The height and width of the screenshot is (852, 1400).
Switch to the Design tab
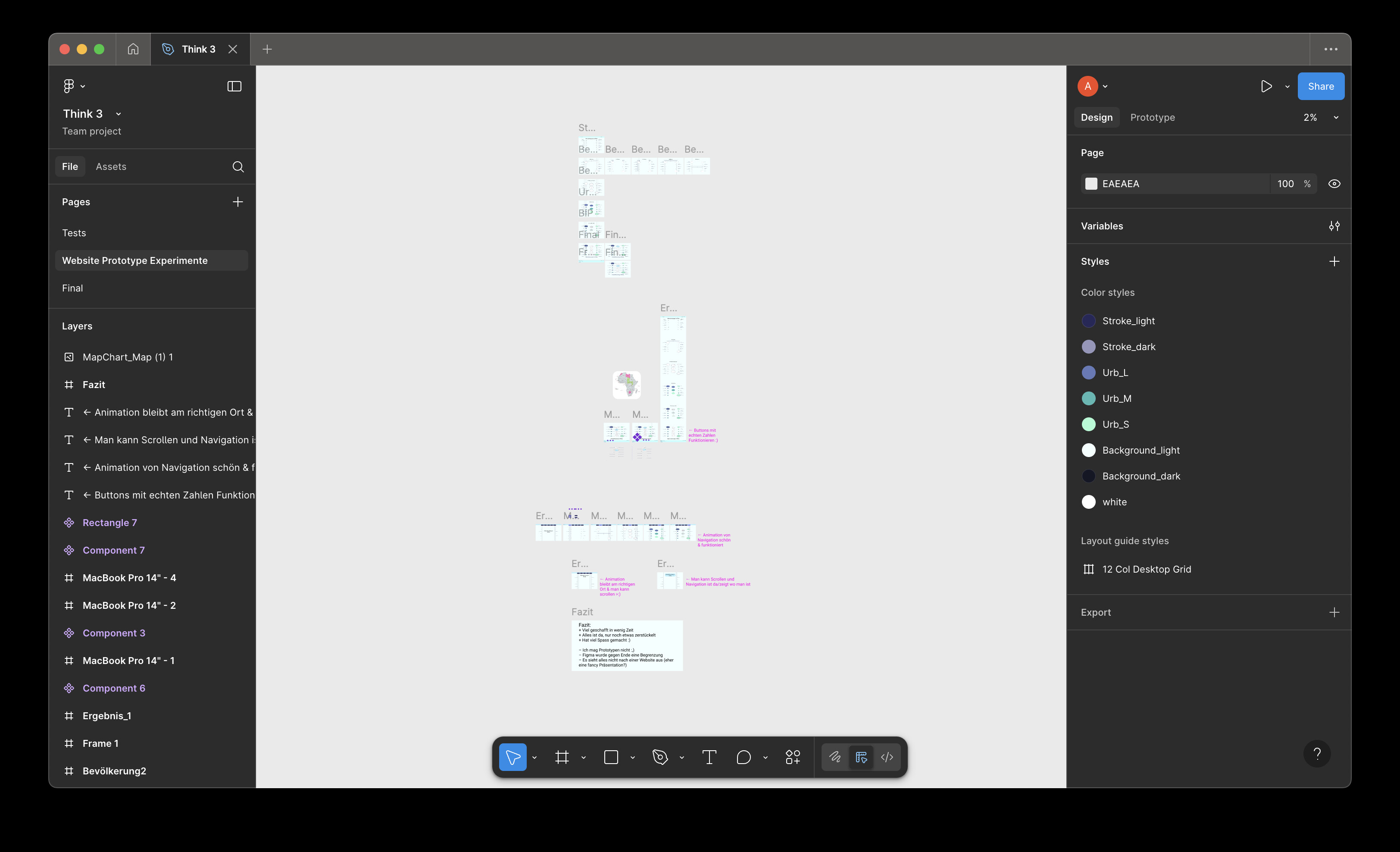(1097, 117)
